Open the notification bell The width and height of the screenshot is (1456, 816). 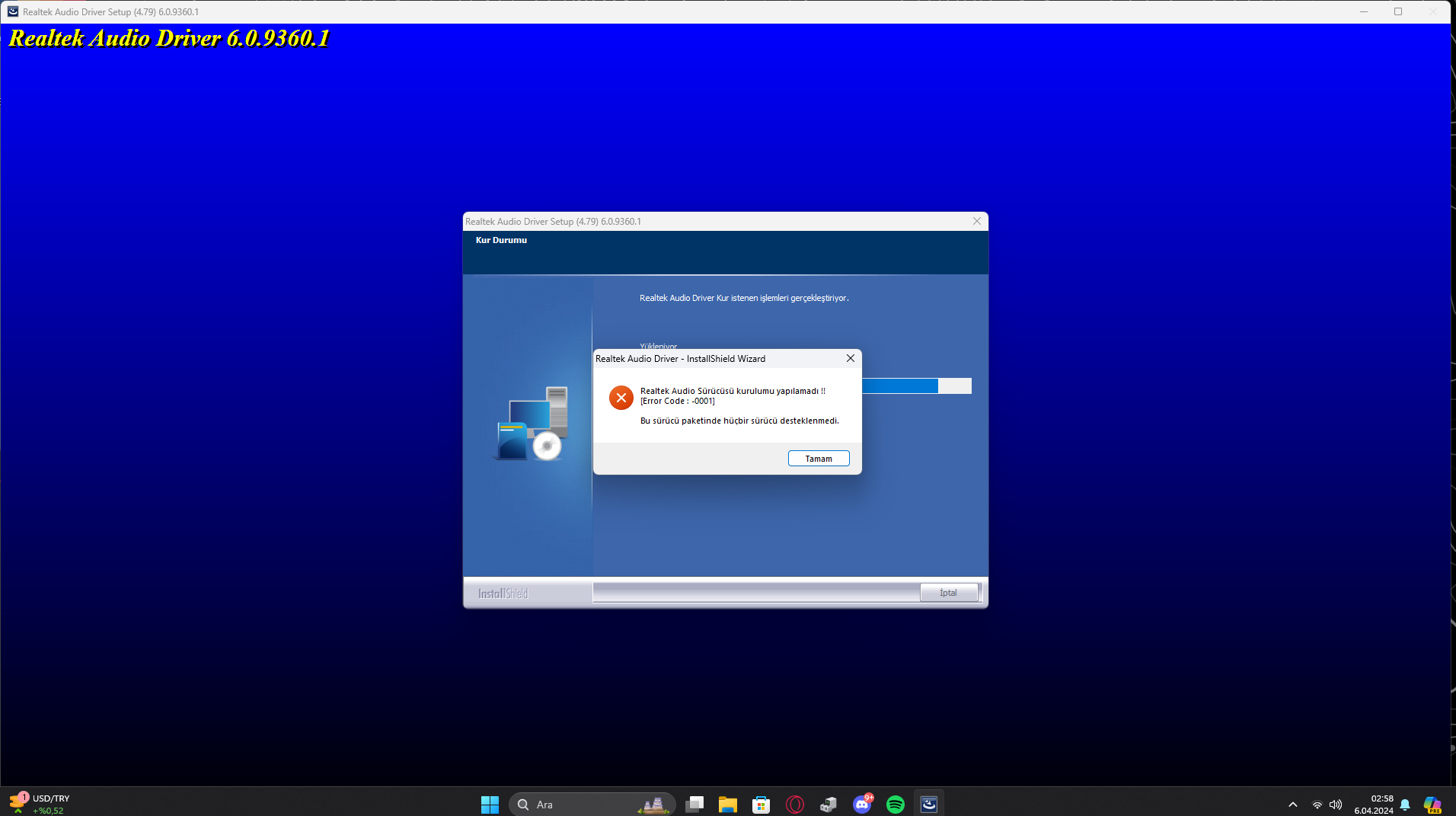1406,805
